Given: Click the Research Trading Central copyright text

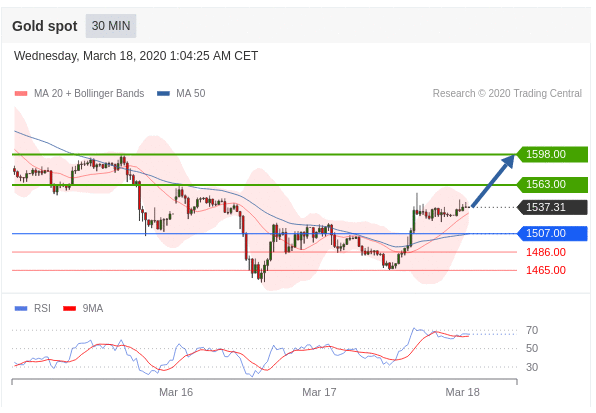Looking at the screenshot, I should tap(507, 93).
